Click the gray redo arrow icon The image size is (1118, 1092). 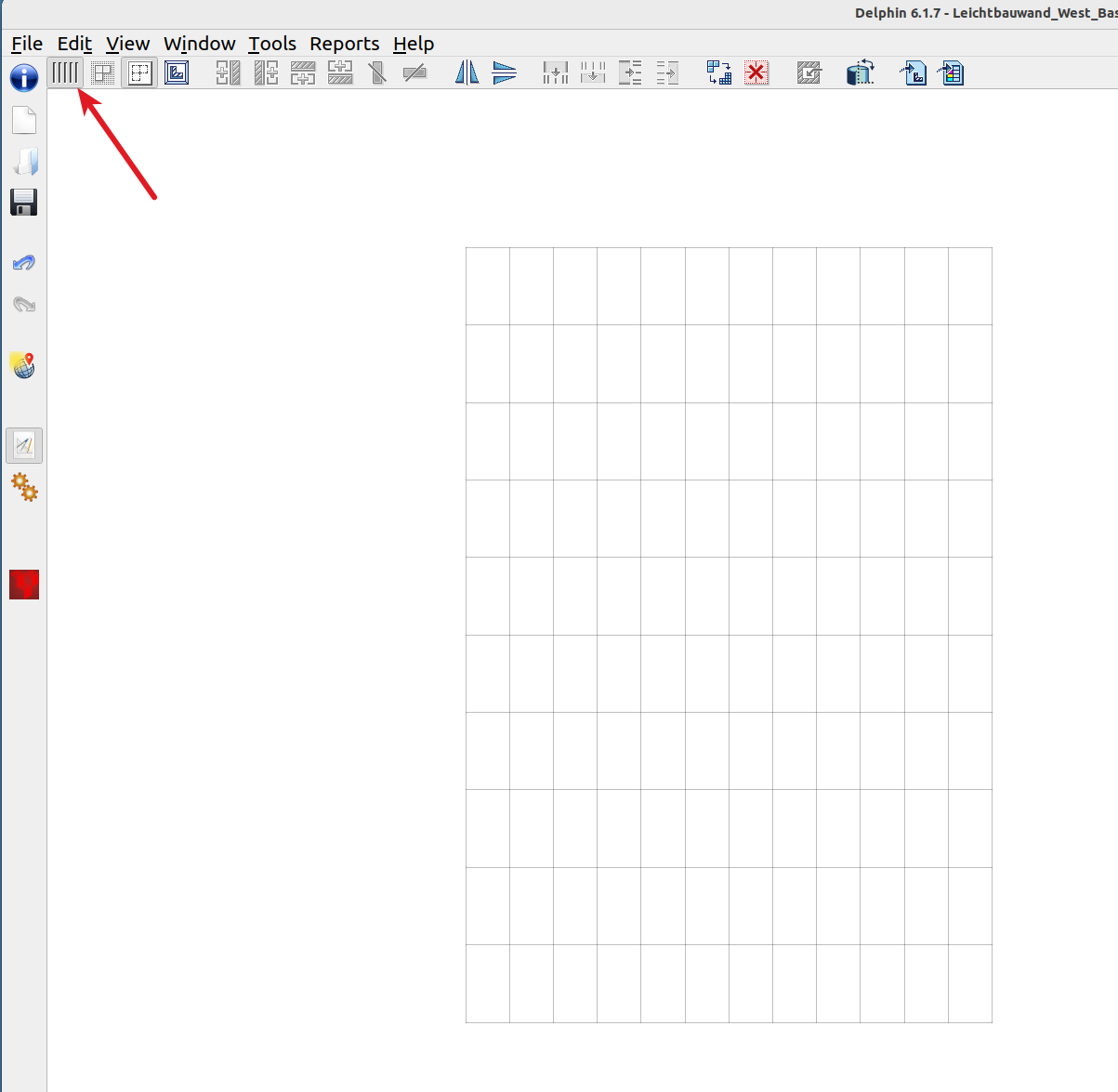[x=24, y=304]
